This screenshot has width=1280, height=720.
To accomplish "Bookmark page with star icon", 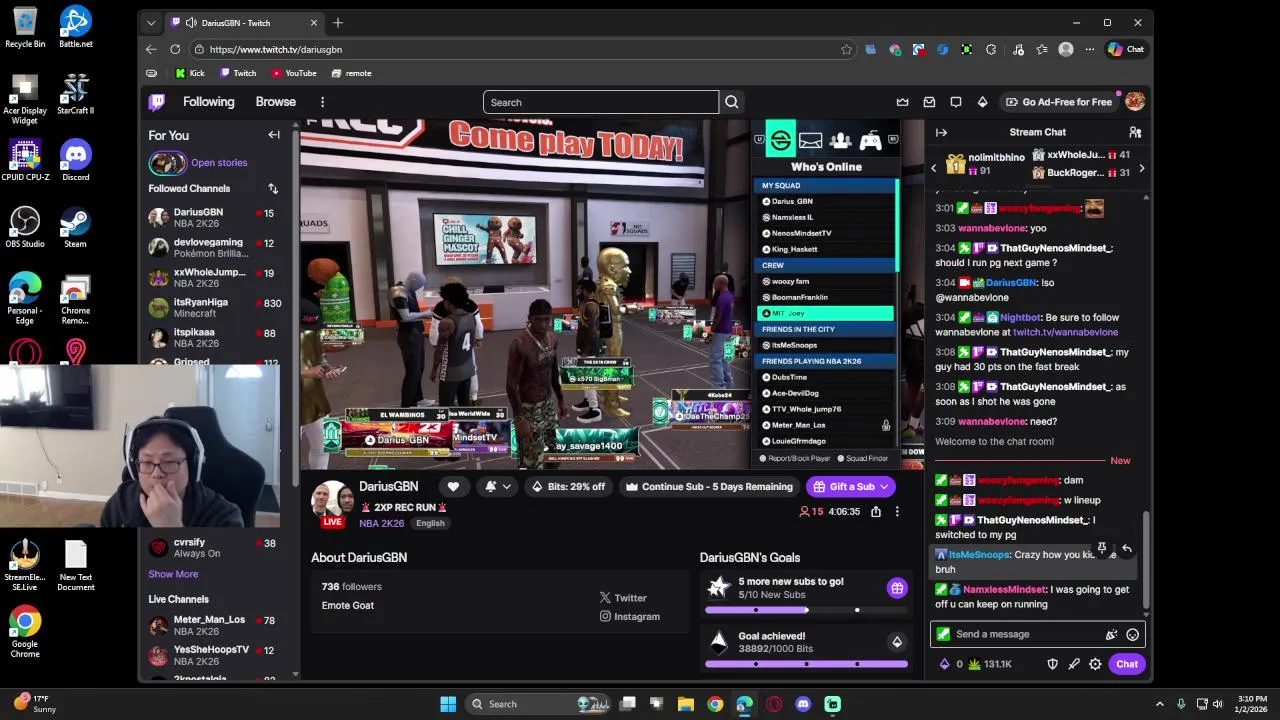I will coord(846,49).
